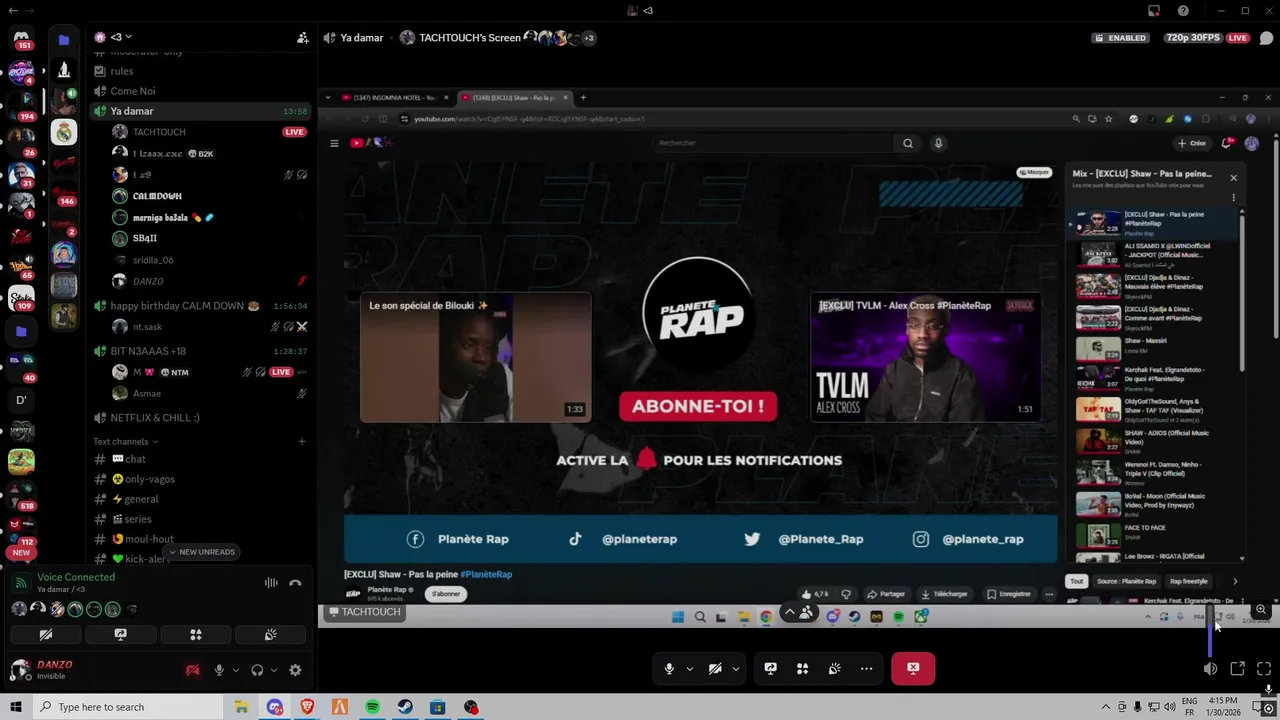1280x720 pixels.
Task: Toggle camera in the bottom call controls
Action: 715,668
